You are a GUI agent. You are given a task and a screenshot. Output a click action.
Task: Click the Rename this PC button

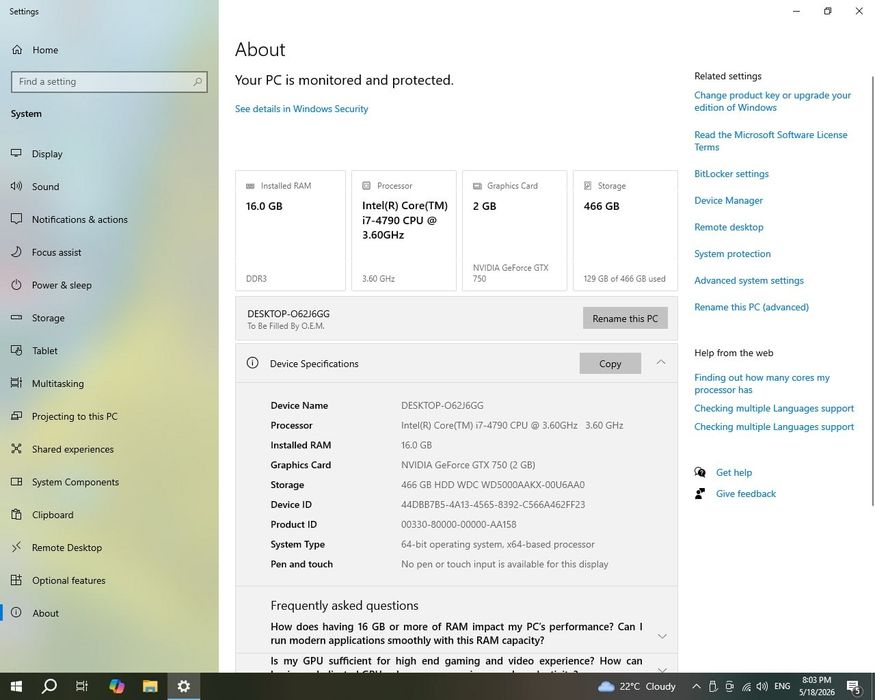click(x=625, y=318)
